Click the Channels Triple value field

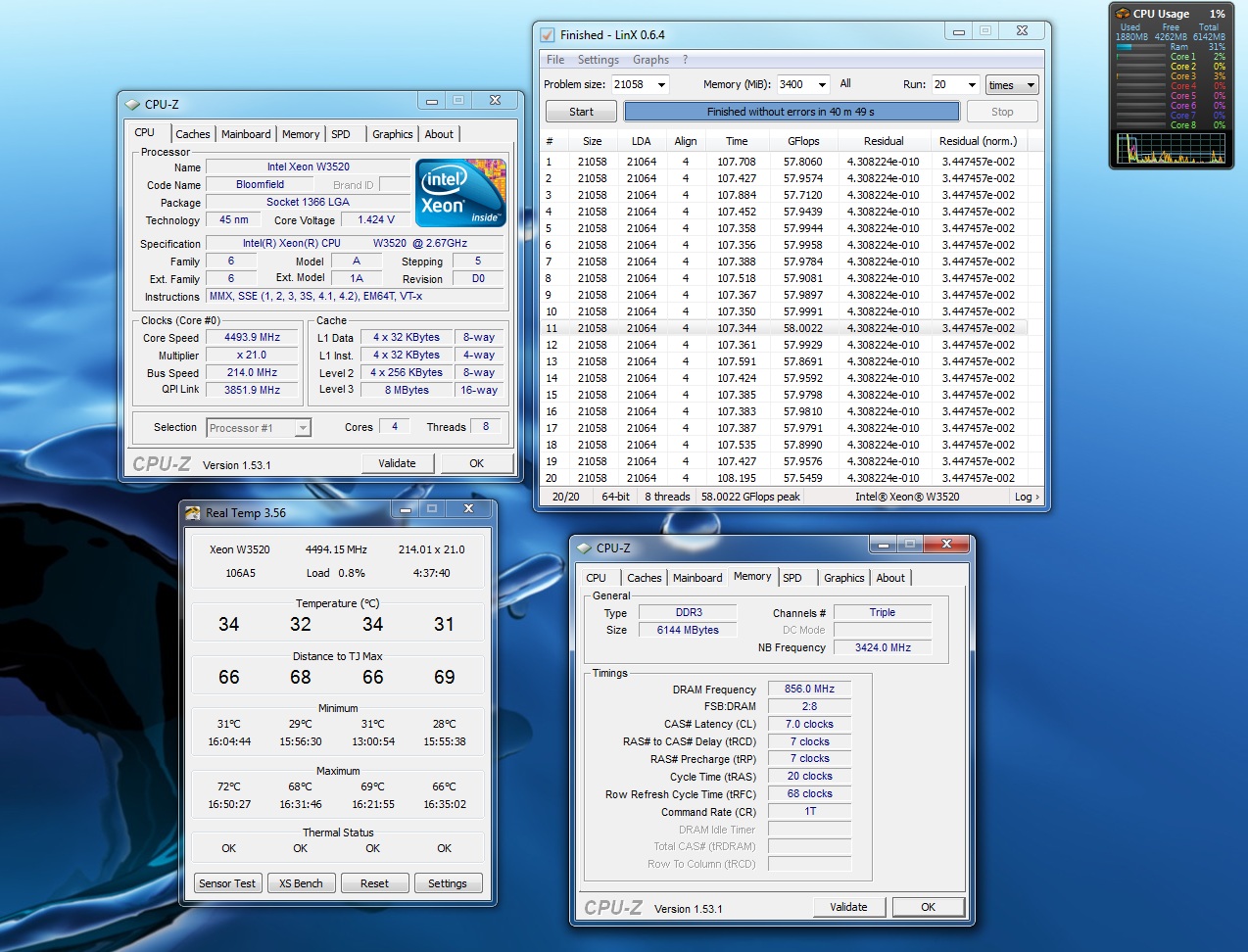tap(883, 612)
